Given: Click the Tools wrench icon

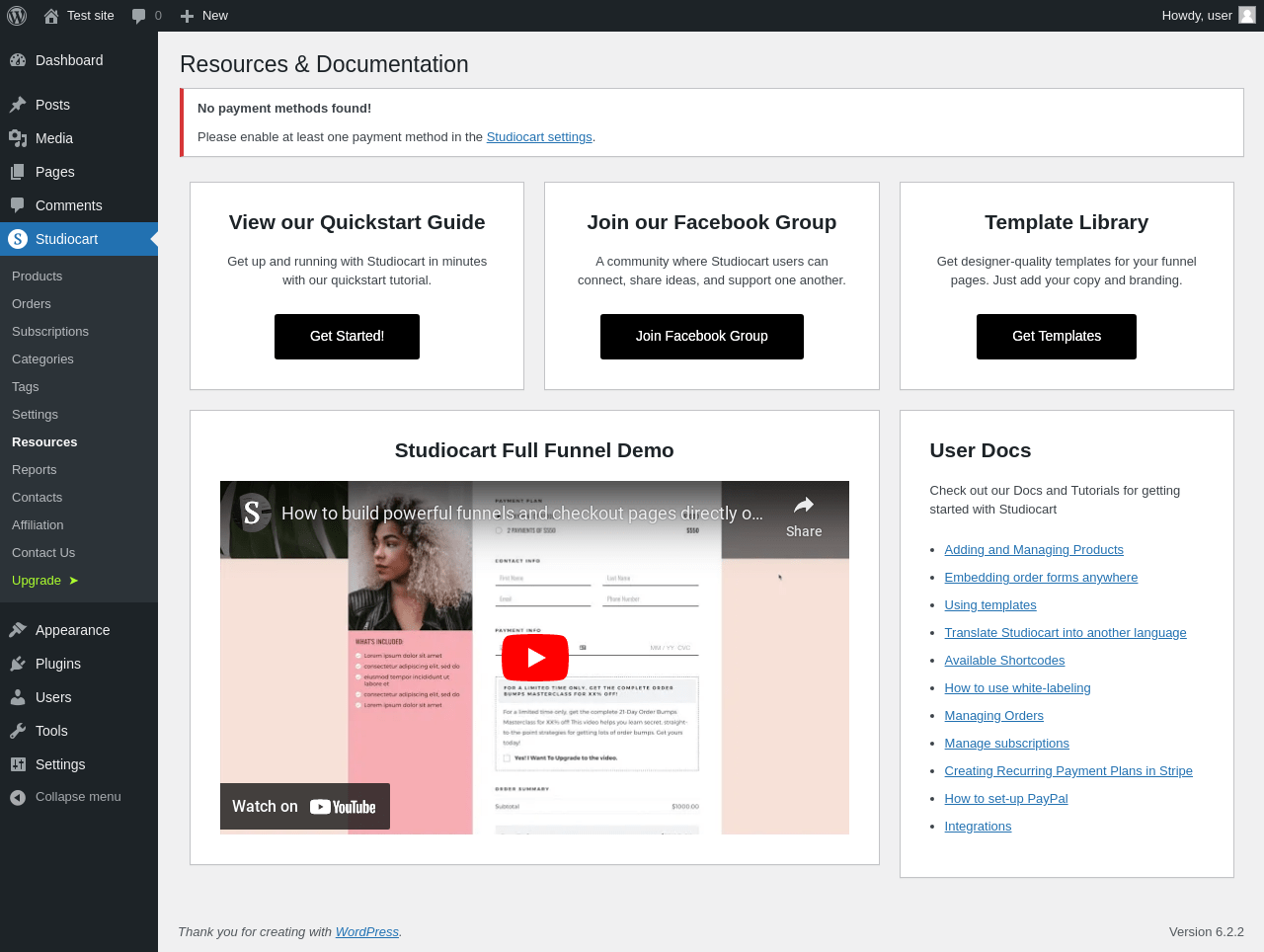Looking at the screenshot, I should pos(18,731).
